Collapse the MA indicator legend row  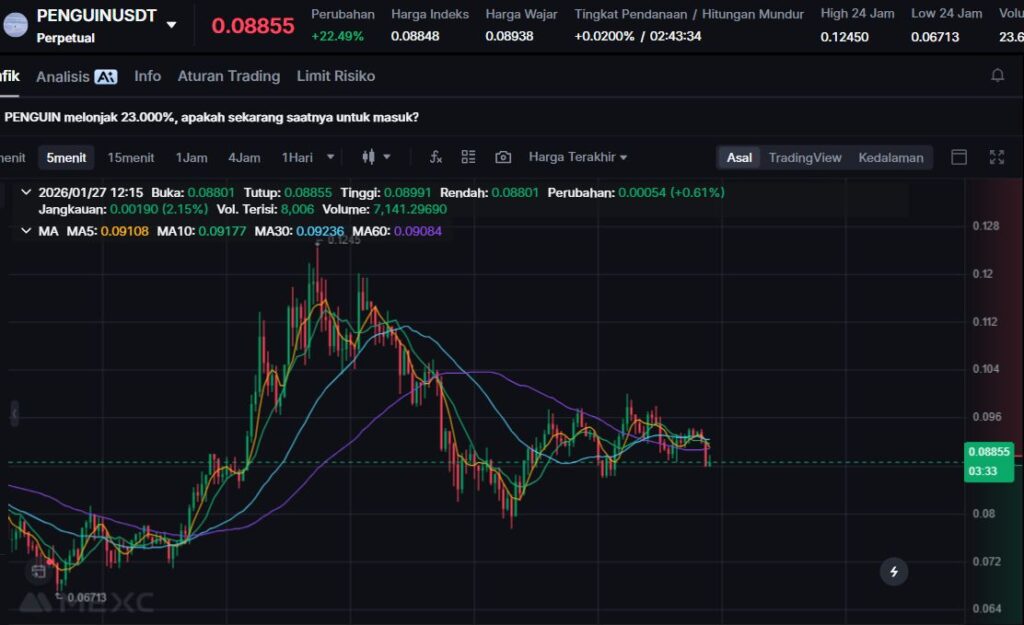coord(26,231)
